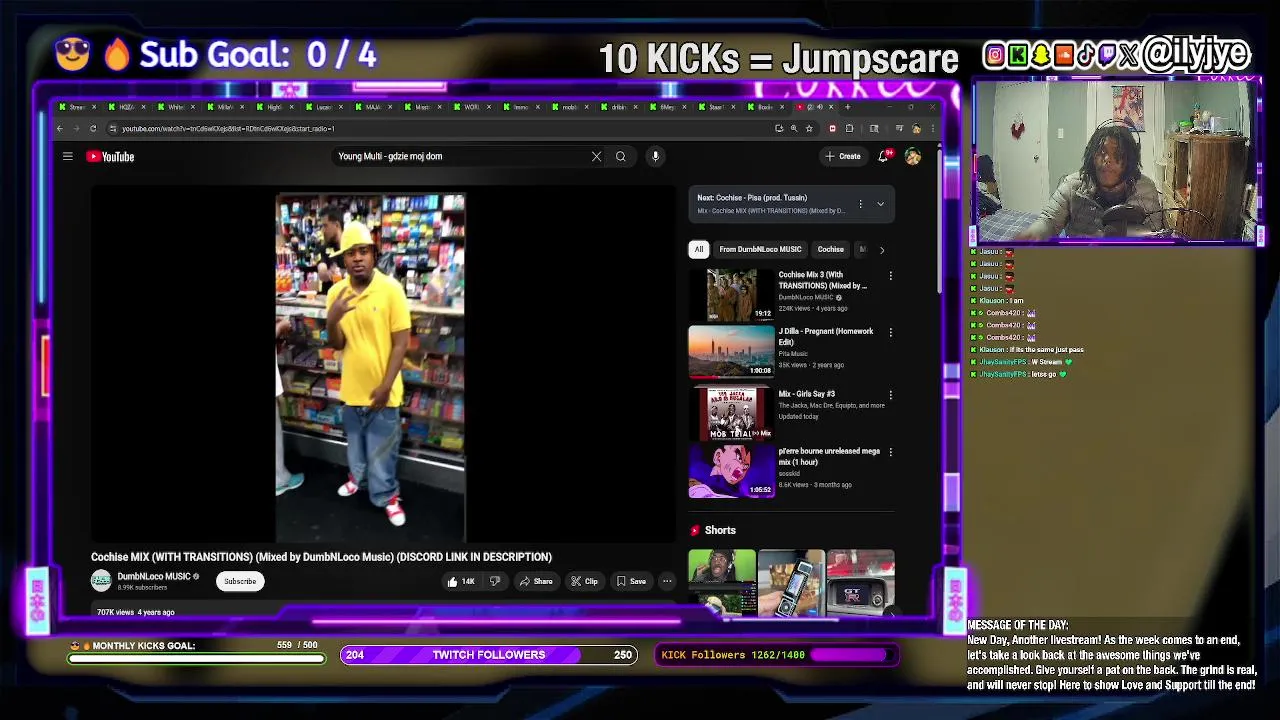The image size is (1280, 720).
Task: Click the streamer webcam feed
Action: click(1115, 161)
